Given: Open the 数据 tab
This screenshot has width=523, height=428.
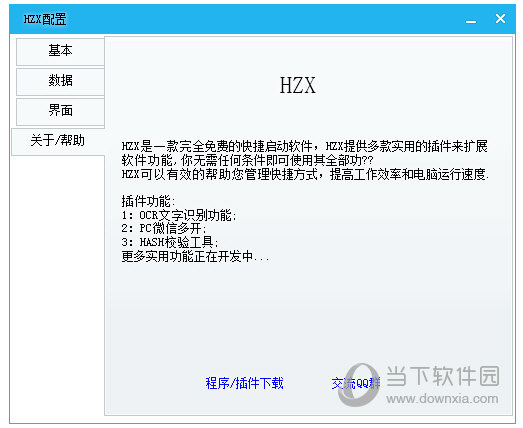Looking at the screenshot, I should coord(60,82).
